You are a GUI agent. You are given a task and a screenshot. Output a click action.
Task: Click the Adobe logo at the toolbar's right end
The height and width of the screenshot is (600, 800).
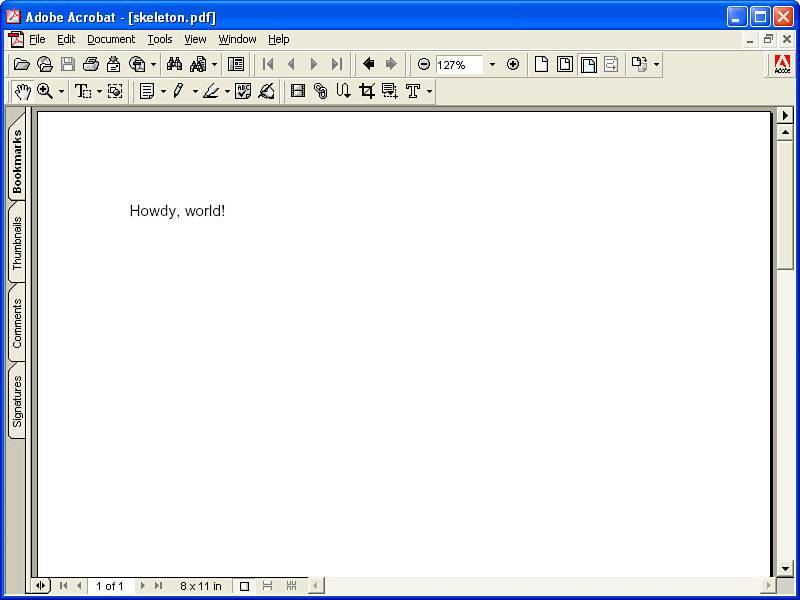pos(782,64)
